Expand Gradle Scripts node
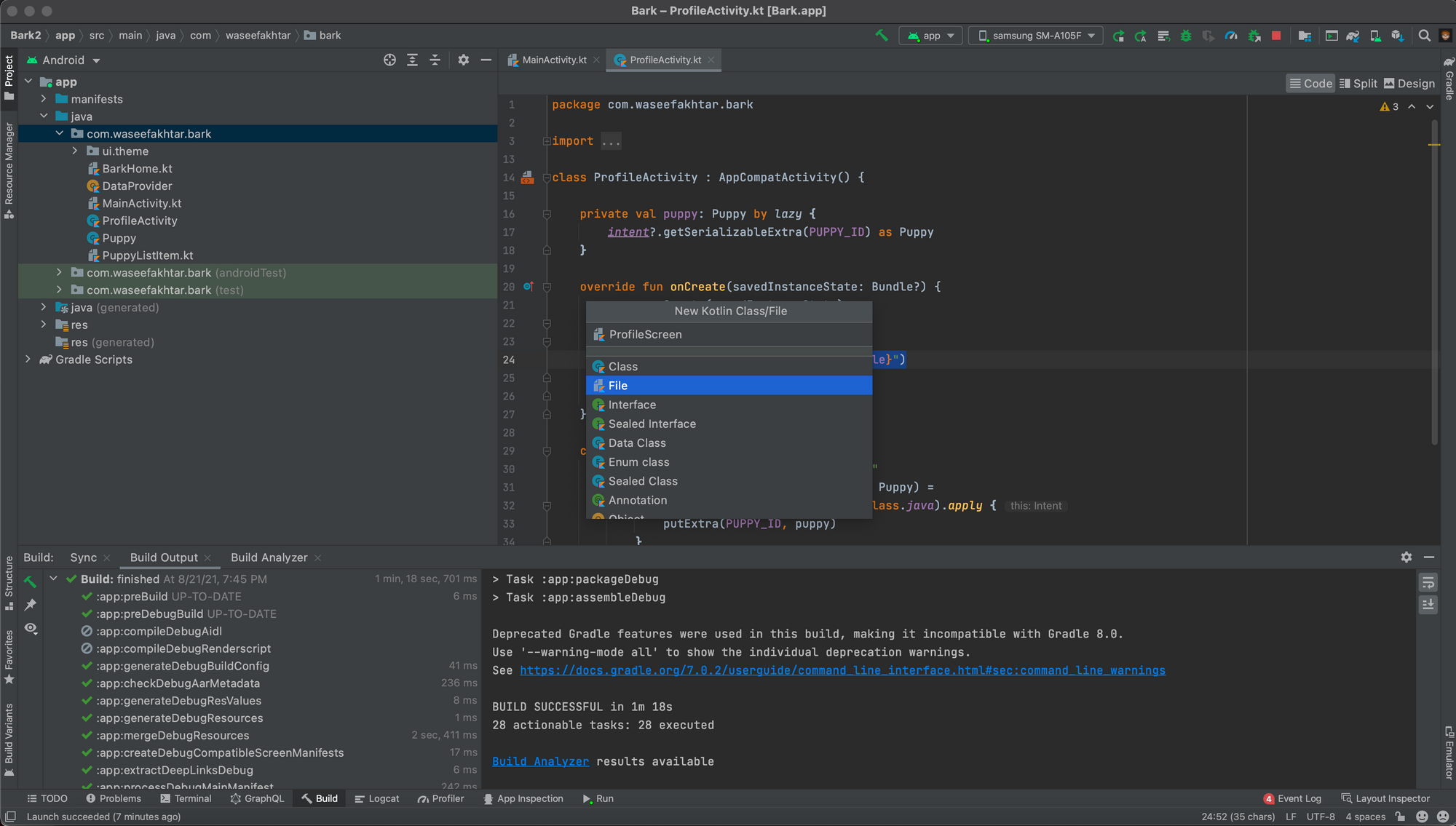Image resolution: width=1456 pixels, height=826 pixels. click(28, 360)
